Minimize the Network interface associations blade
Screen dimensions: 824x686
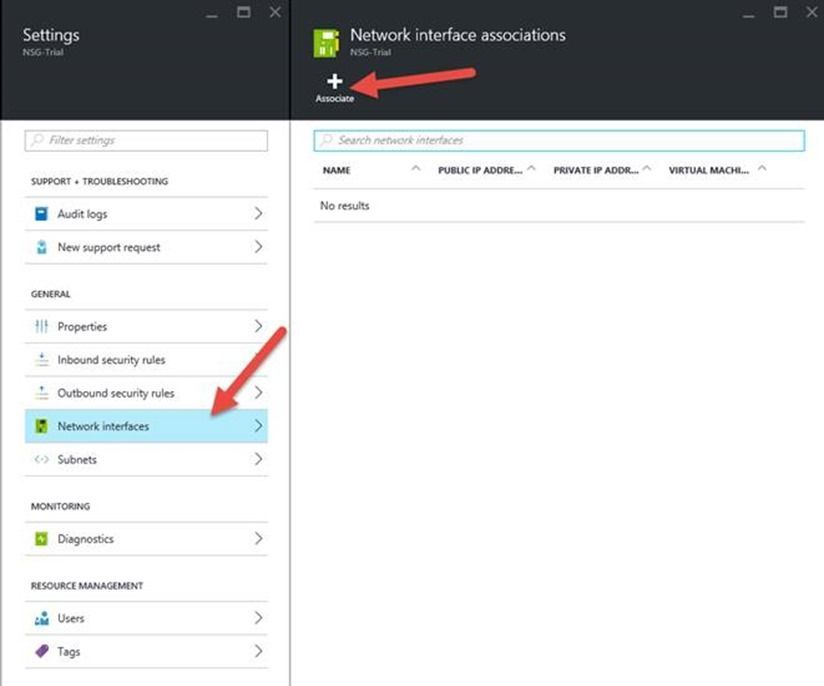[749, 16]
